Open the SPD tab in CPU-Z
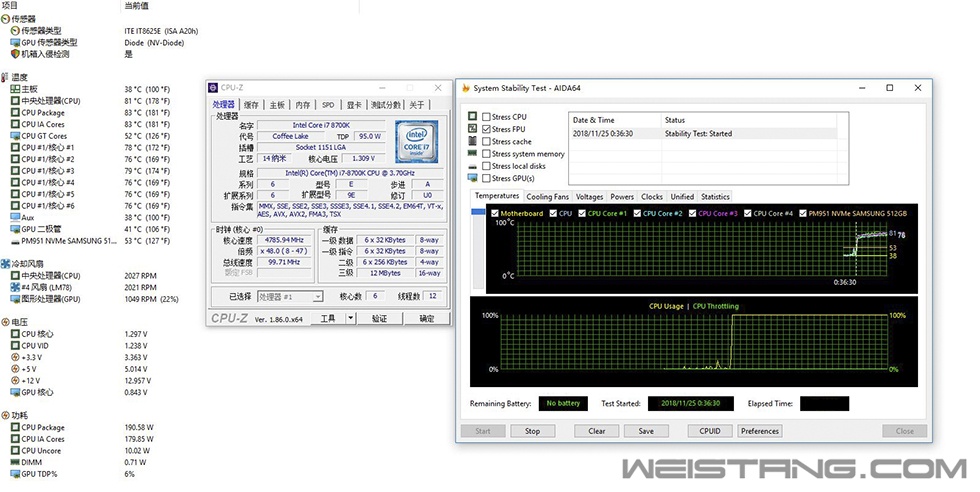980x492 pixels. (328, 105)
